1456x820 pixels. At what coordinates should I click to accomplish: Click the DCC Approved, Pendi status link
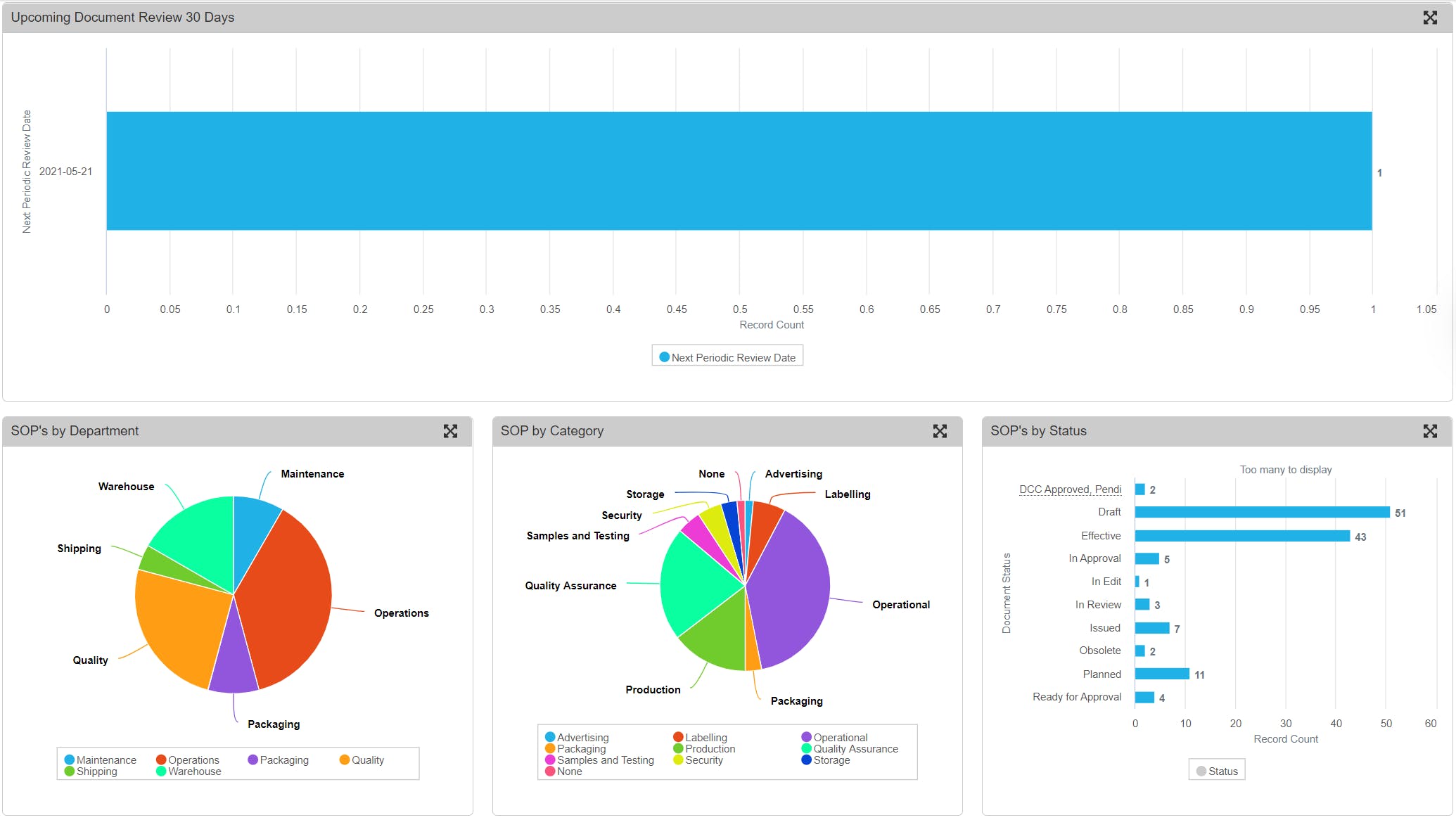(1070, 489)
